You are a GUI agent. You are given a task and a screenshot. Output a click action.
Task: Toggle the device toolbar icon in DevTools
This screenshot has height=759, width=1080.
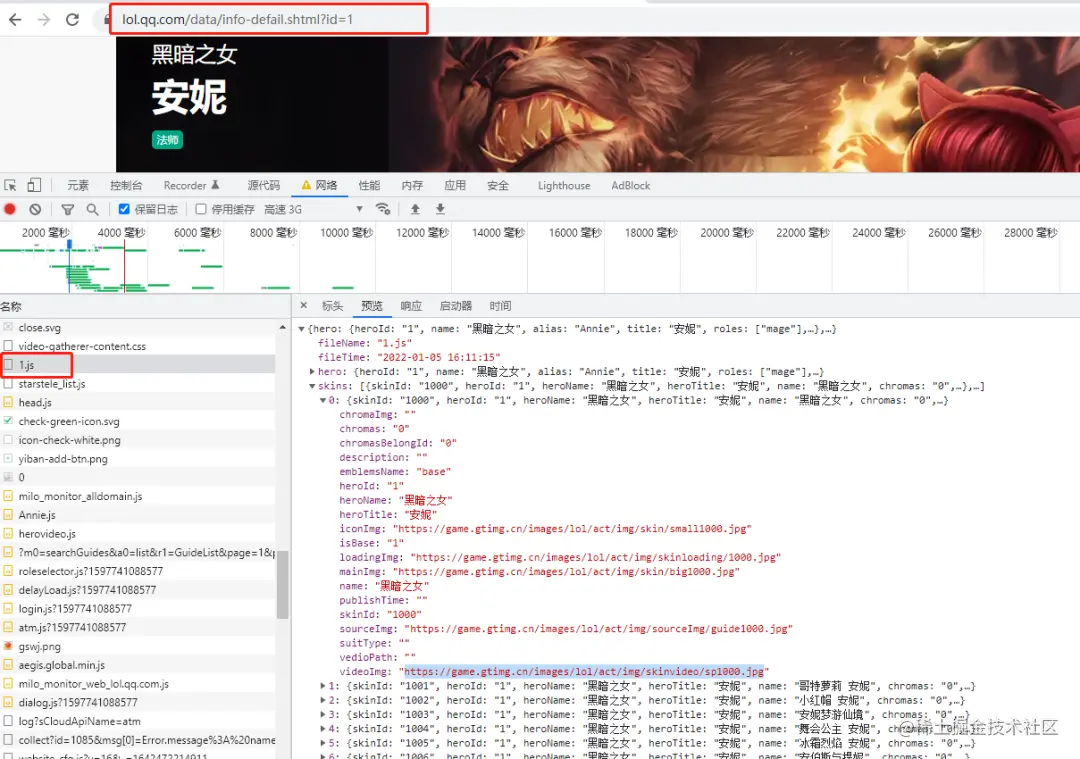point(34,185)
